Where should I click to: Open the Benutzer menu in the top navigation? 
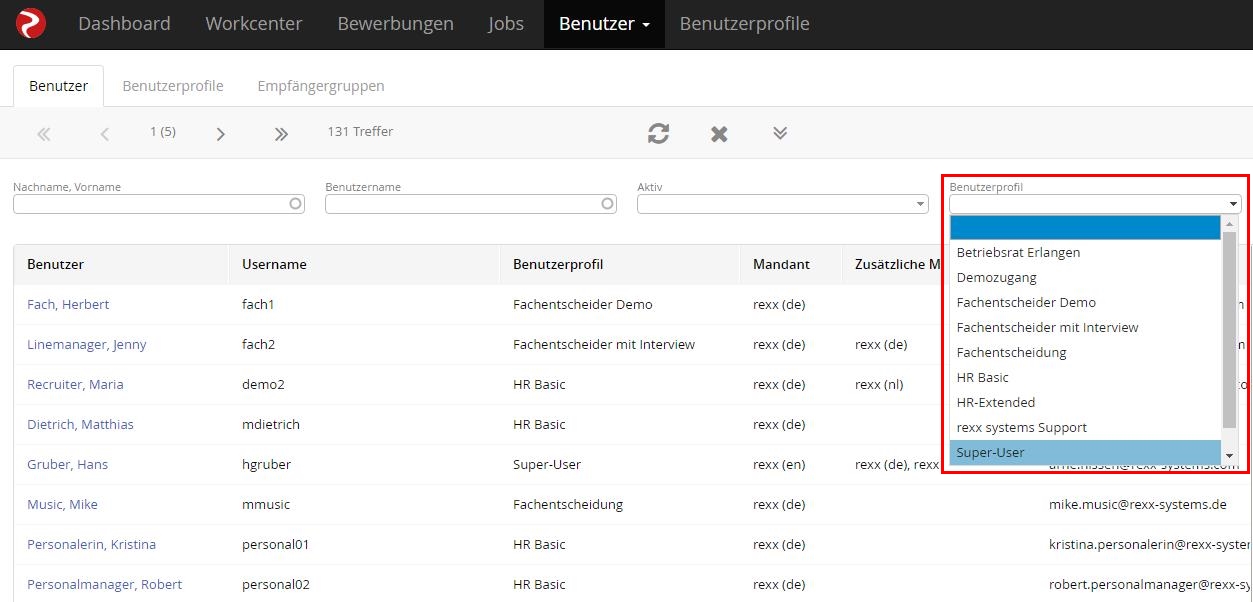(x=604, y=24)
